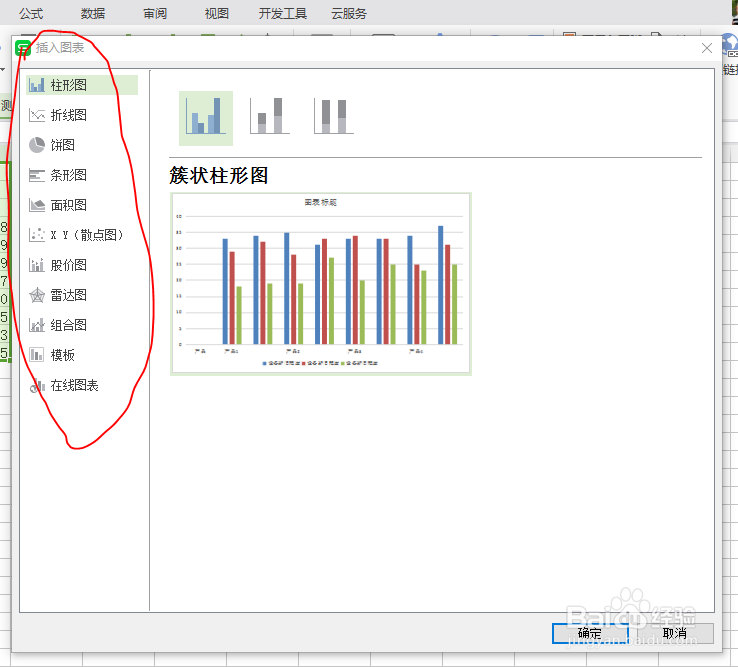Close the 插入图表 dialog
Viewport: 738px width, 667px height.
(706, 48)
